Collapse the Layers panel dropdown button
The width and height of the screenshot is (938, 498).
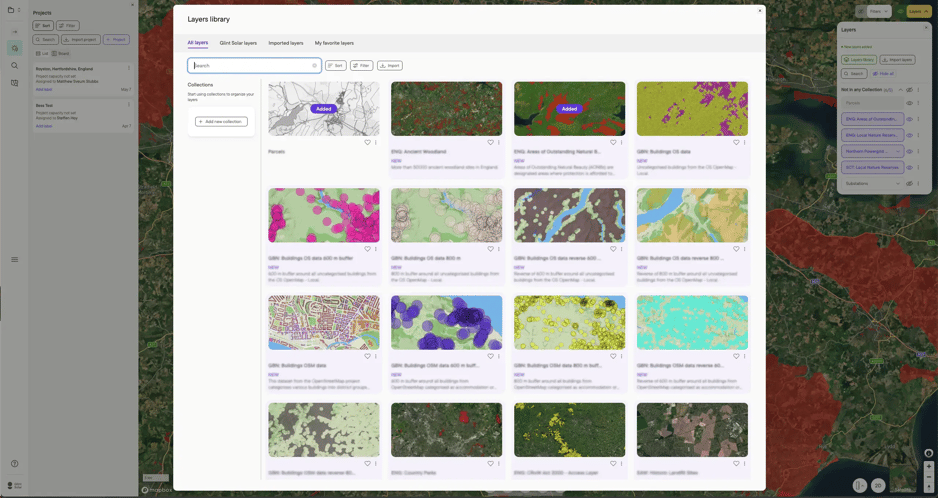pyautogui.click(x=918, y=11)
